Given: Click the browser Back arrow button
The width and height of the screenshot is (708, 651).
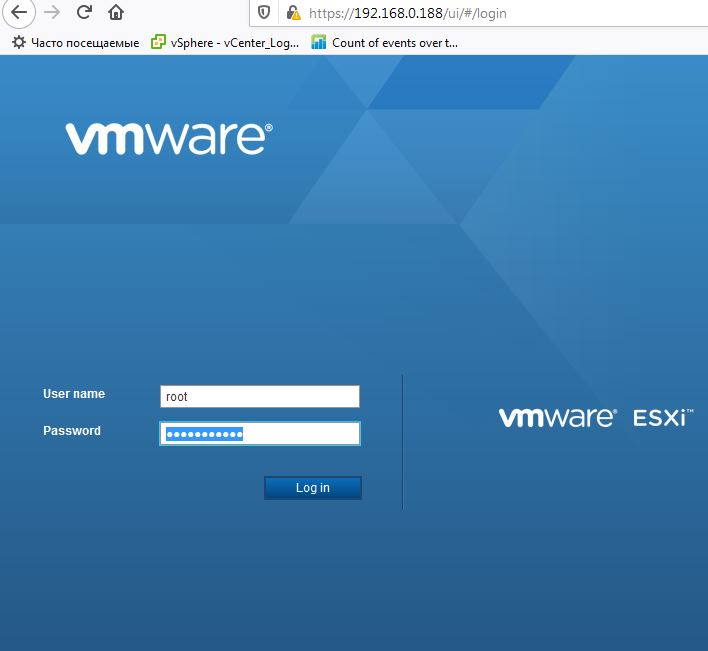Looking at the screenshot, I should [x=18, y=13].
